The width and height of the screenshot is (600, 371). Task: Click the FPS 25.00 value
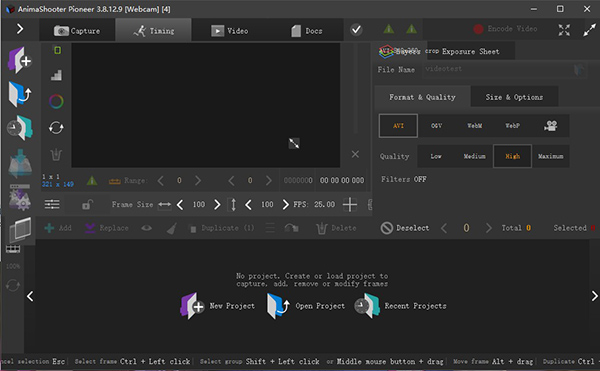pyautogui.click(x=324, y=205)
